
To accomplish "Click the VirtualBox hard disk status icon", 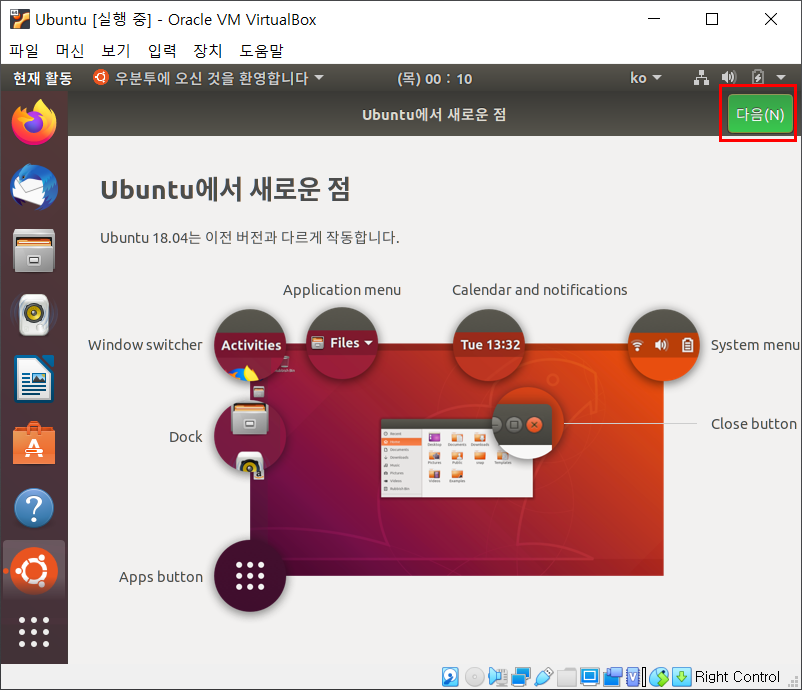I will point(450,677).
